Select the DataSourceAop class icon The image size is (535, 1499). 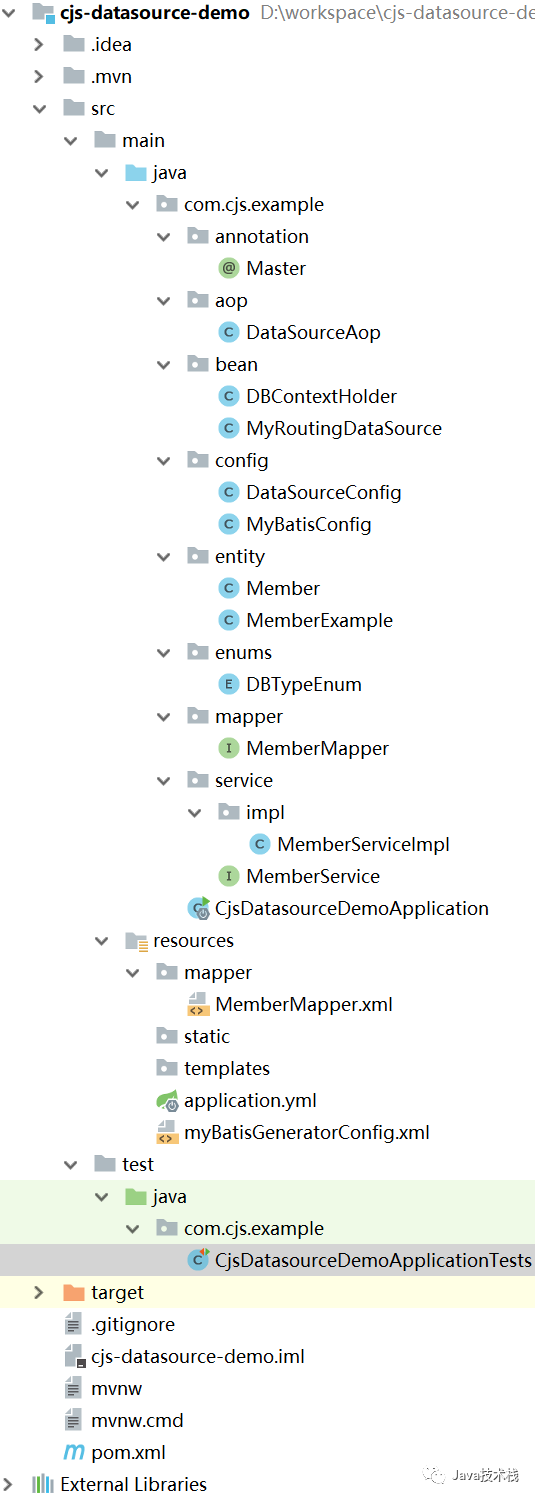point(229,332)
